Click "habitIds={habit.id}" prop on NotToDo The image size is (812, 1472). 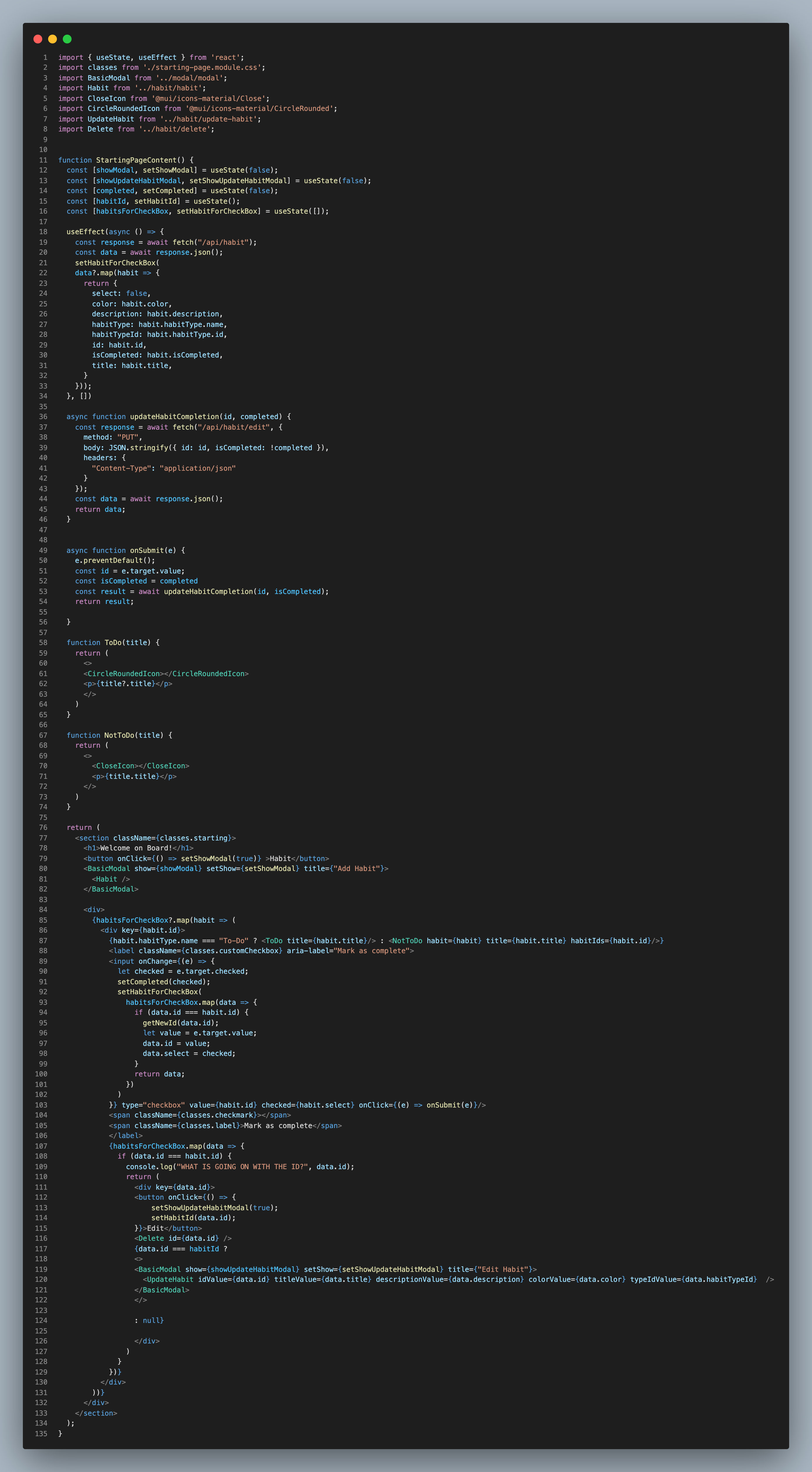pos(611,941)
